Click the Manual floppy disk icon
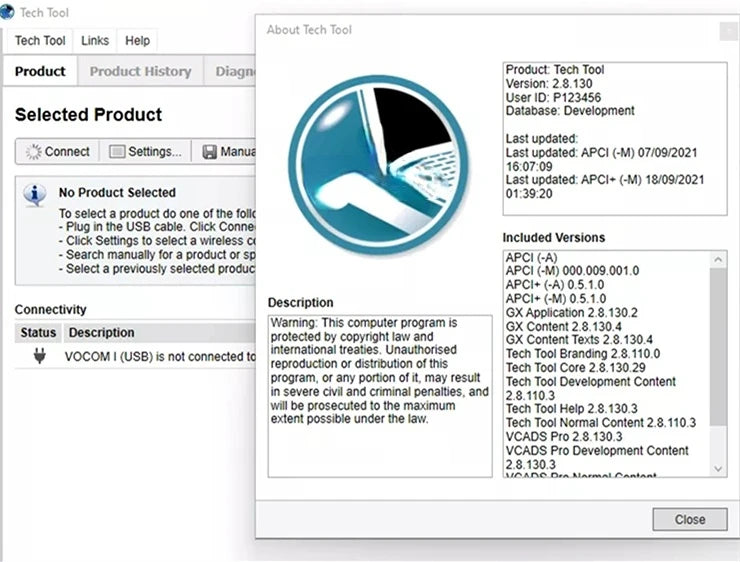The height and width of the screenshot is (562, 740). point(210,151)
